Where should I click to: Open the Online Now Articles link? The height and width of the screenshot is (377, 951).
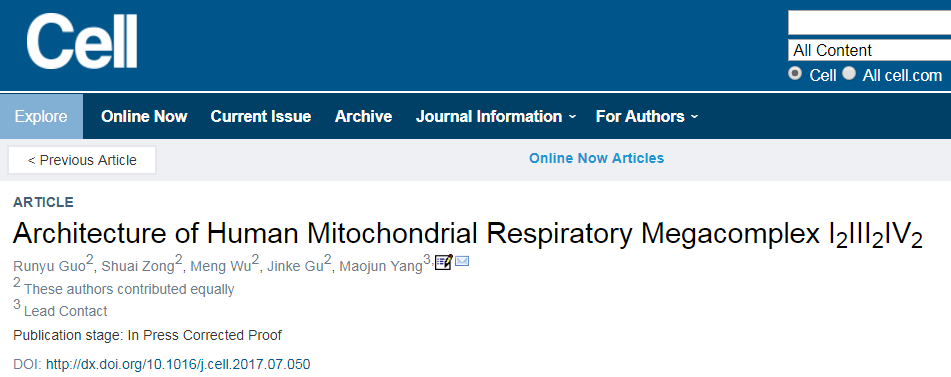(x=597, y=158)
